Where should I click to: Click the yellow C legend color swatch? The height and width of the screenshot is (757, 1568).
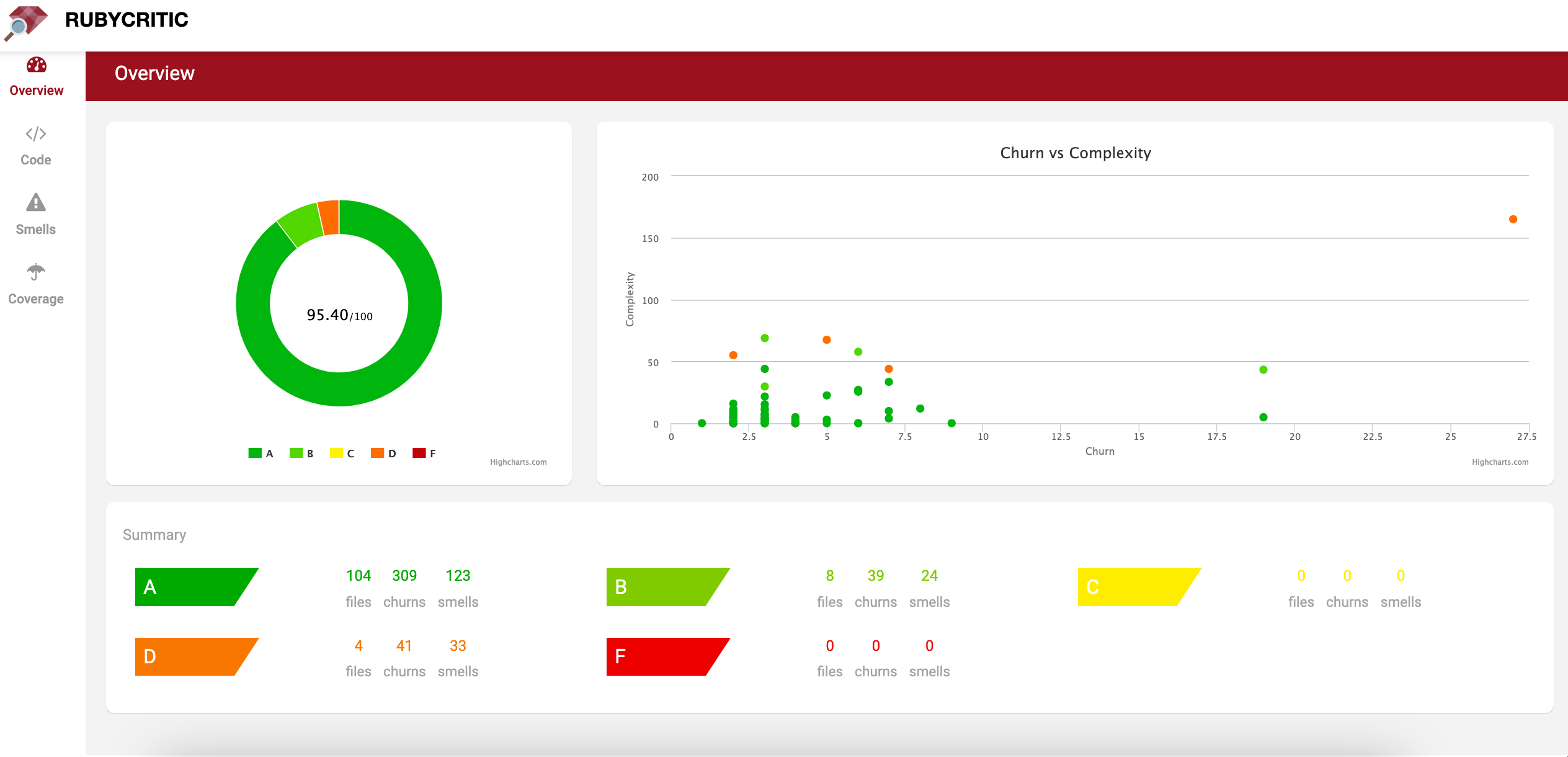point(336,453)
